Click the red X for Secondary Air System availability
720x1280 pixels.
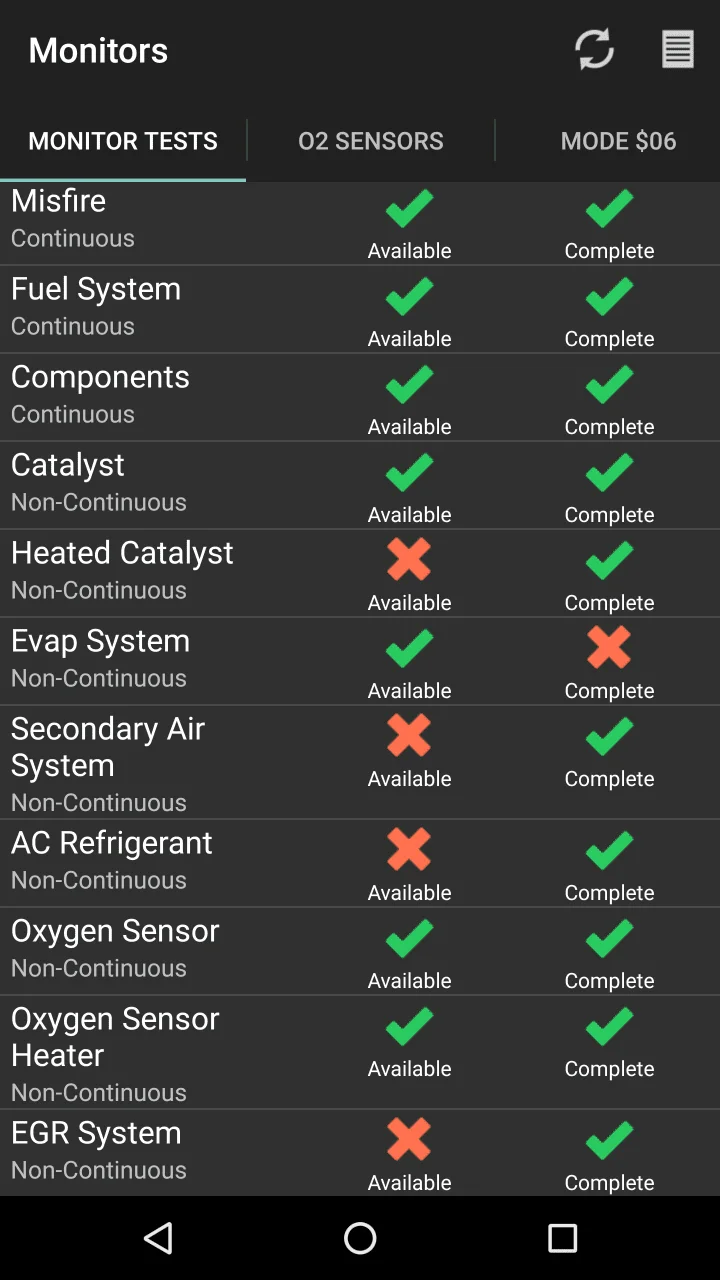[409, 736]
